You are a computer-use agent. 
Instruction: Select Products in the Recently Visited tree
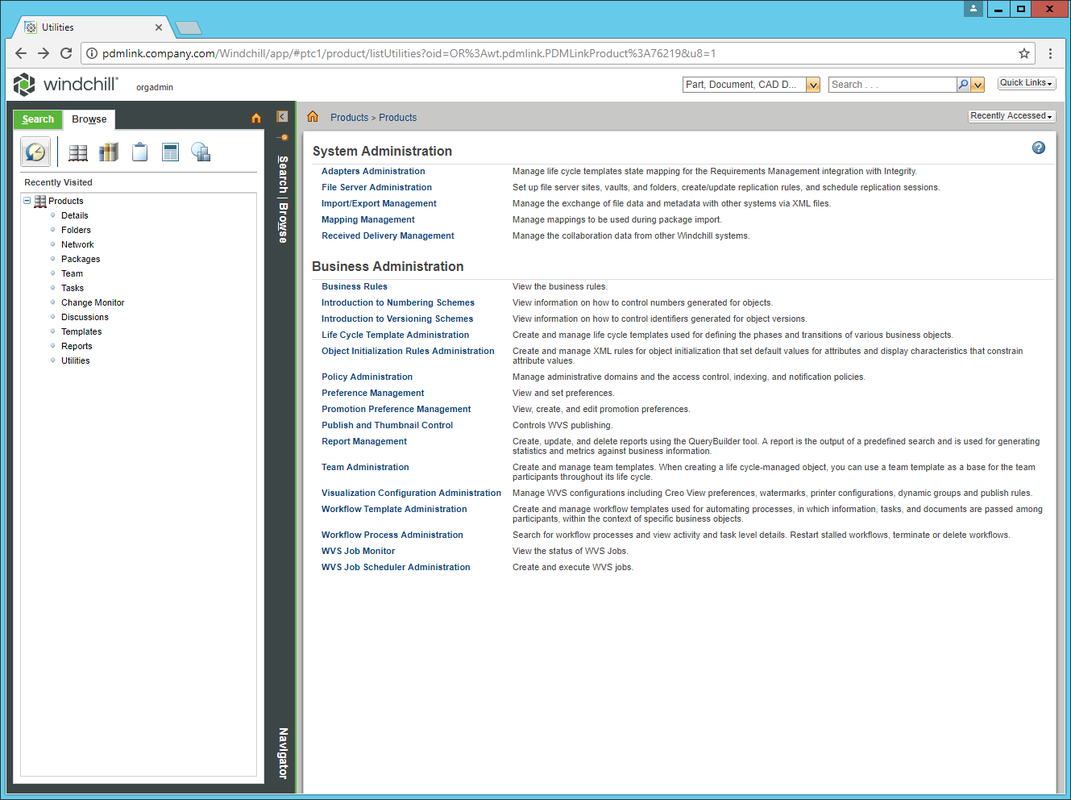66,201
